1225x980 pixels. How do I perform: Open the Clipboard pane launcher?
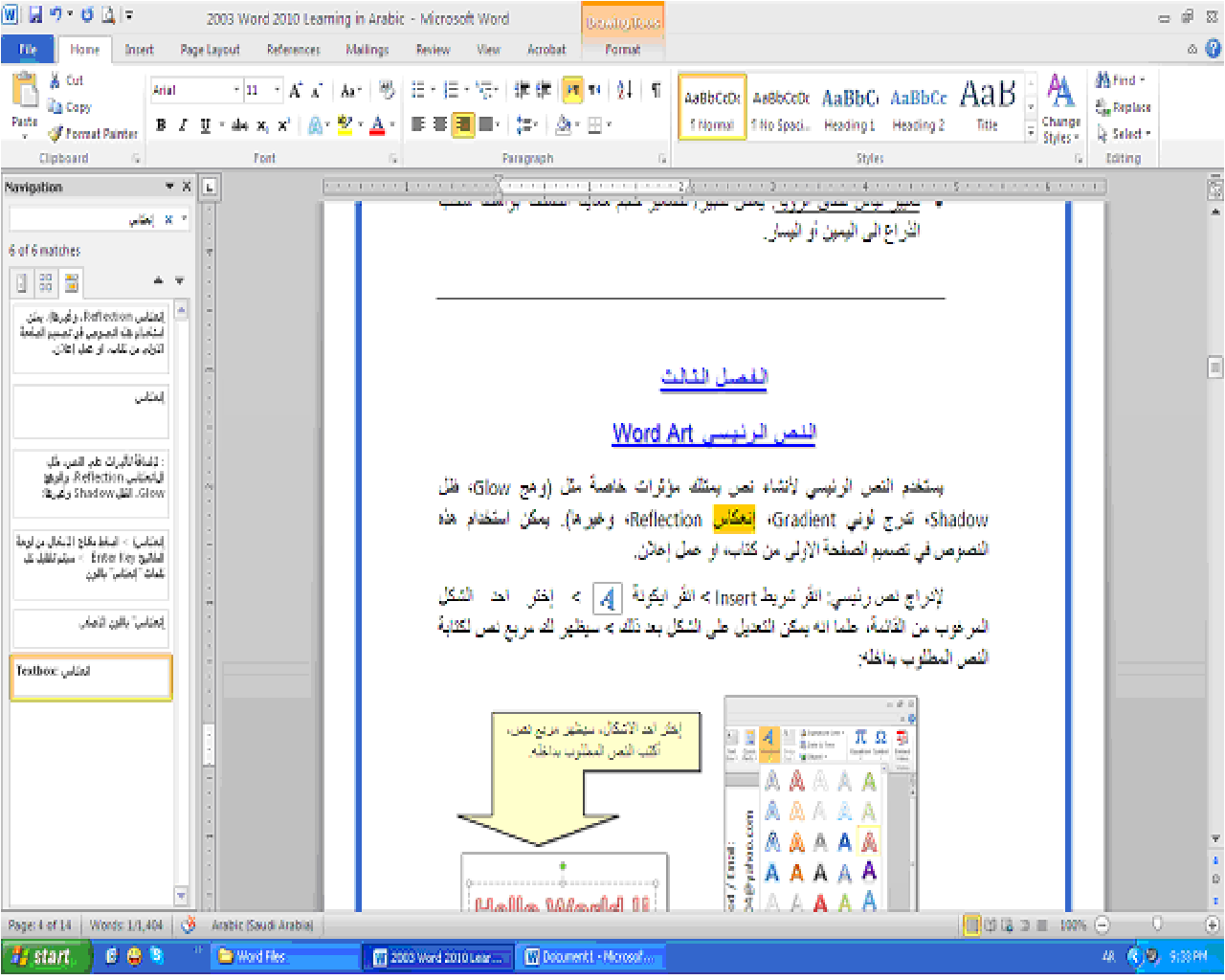pyautogui.click(x=136, y=159)
